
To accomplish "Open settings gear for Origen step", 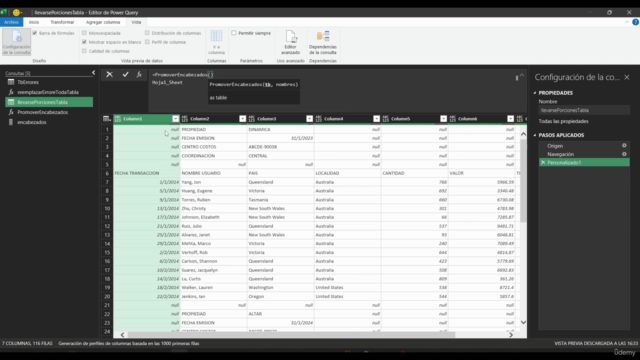I will (624, 146).
